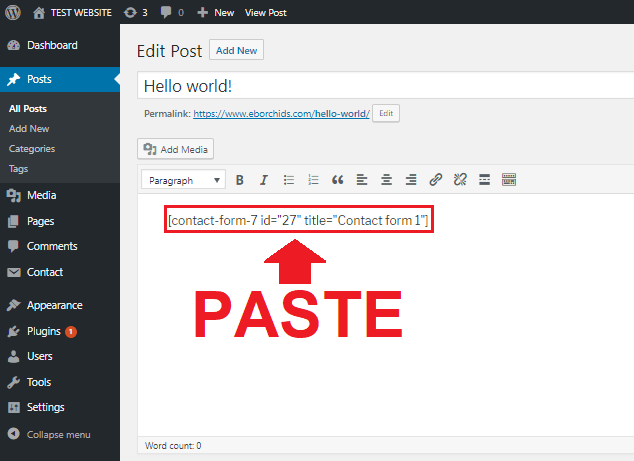This screenshot has width=634, height=461.
Task: Click the Hello world! title field
Action: tap(385, 85)
